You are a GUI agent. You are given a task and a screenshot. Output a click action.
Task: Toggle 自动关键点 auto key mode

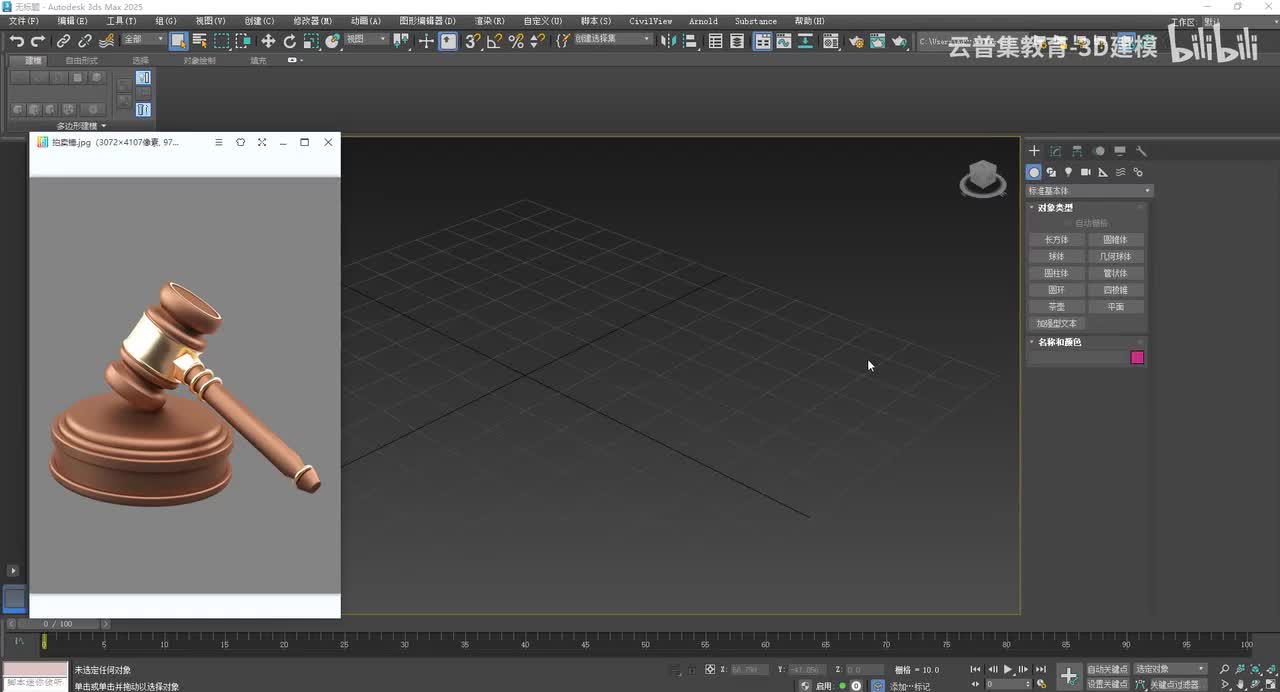pyautogui.click(x=1107, y=669)
